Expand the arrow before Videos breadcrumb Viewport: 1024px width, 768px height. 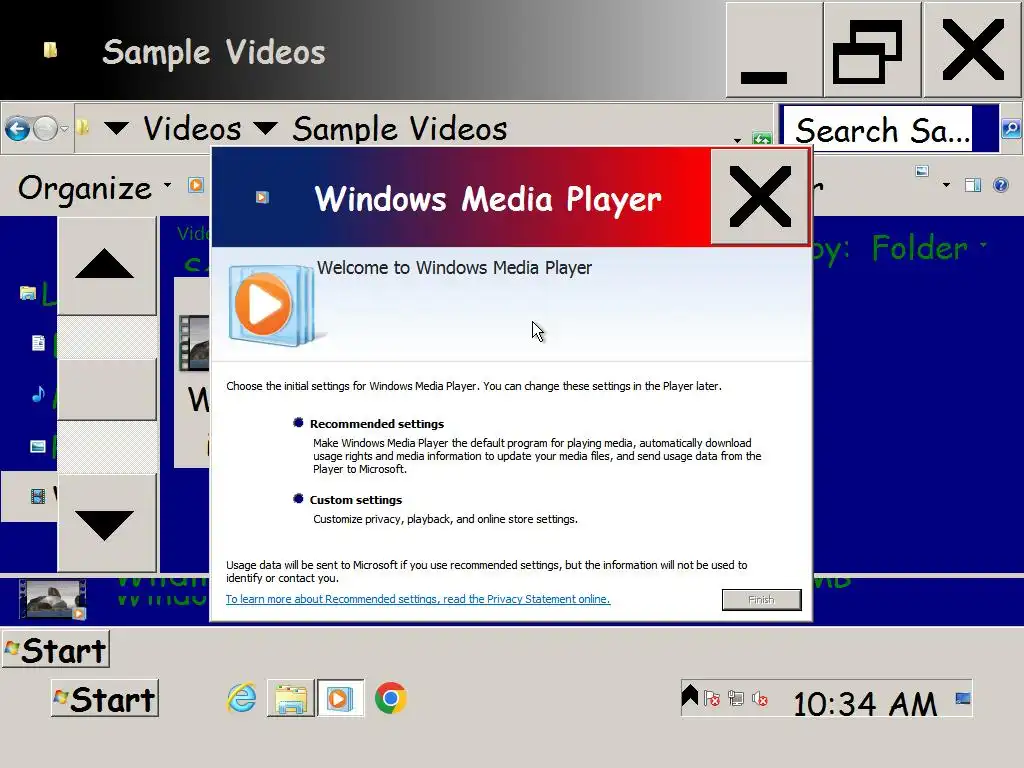pyautogui.click(x=116, y=127)
